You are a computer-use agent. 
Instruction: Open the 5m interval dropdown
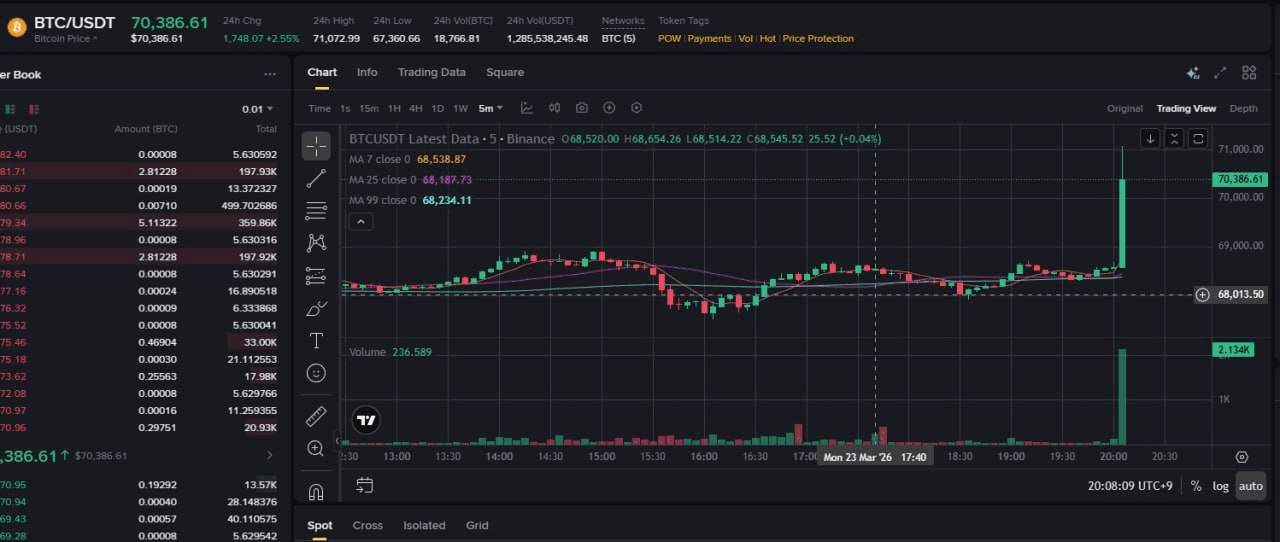490,108
